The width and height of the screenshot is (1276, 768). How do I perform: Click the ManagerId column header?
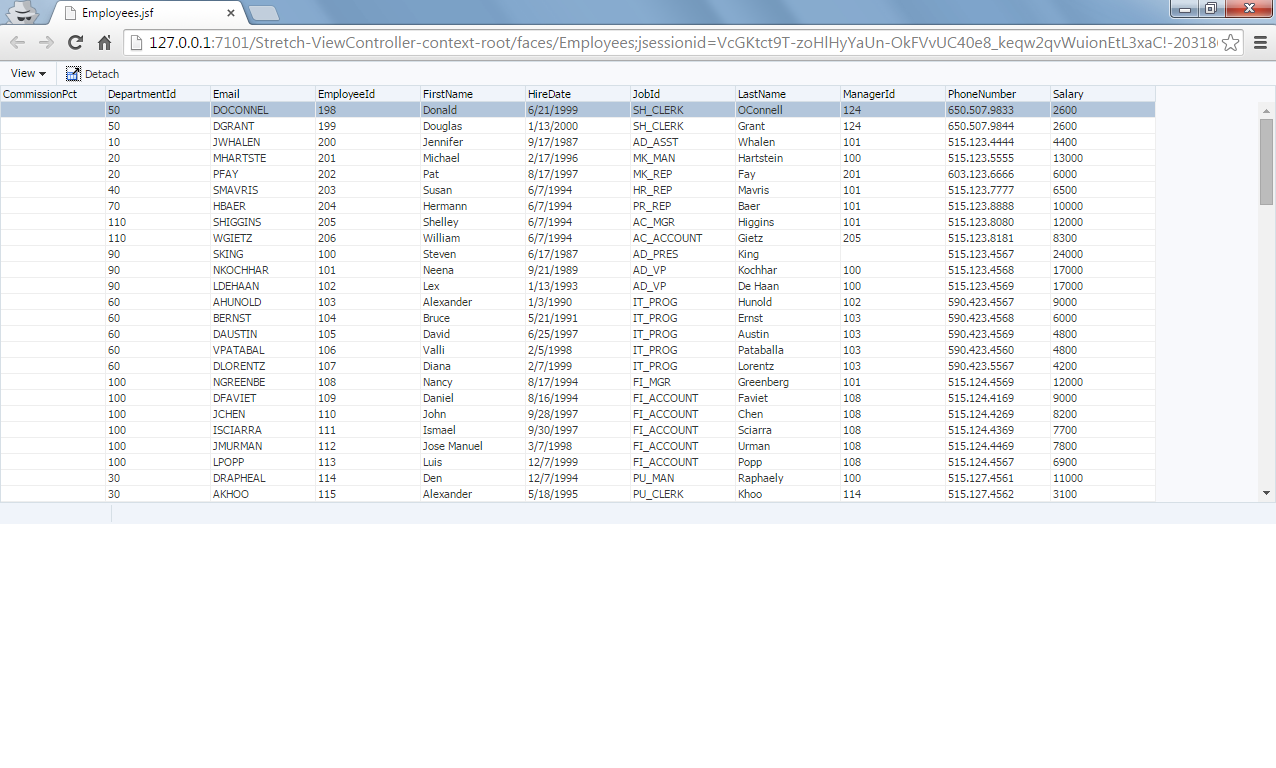click(x=893, y=94)
